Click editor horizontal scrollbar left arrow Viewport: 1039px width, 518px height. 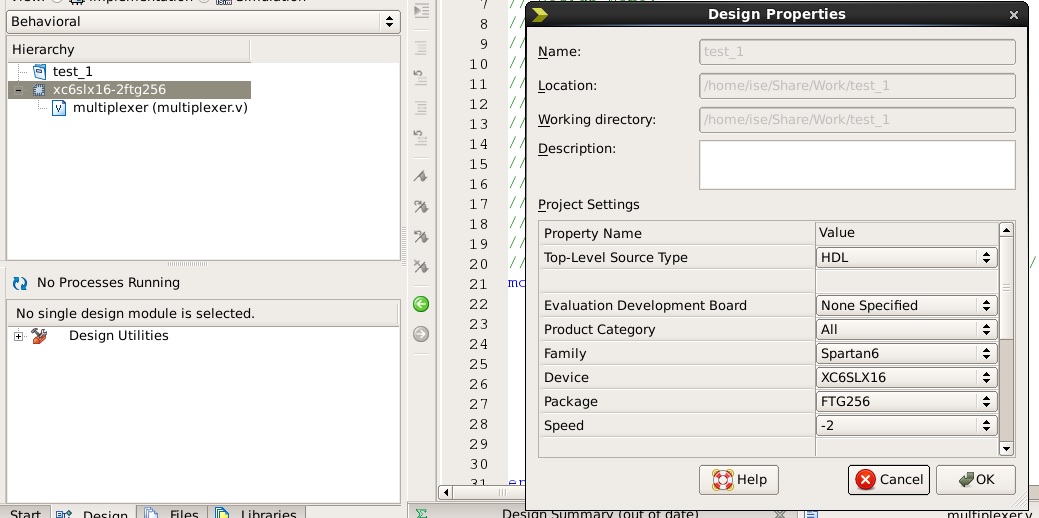click(446, 492)
